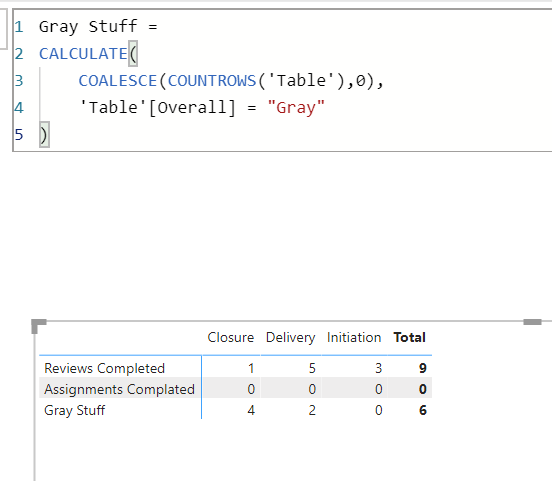This screenshot has width=552, height=481.
Task: Select the Total column header
Action: [x=409, y=337]
